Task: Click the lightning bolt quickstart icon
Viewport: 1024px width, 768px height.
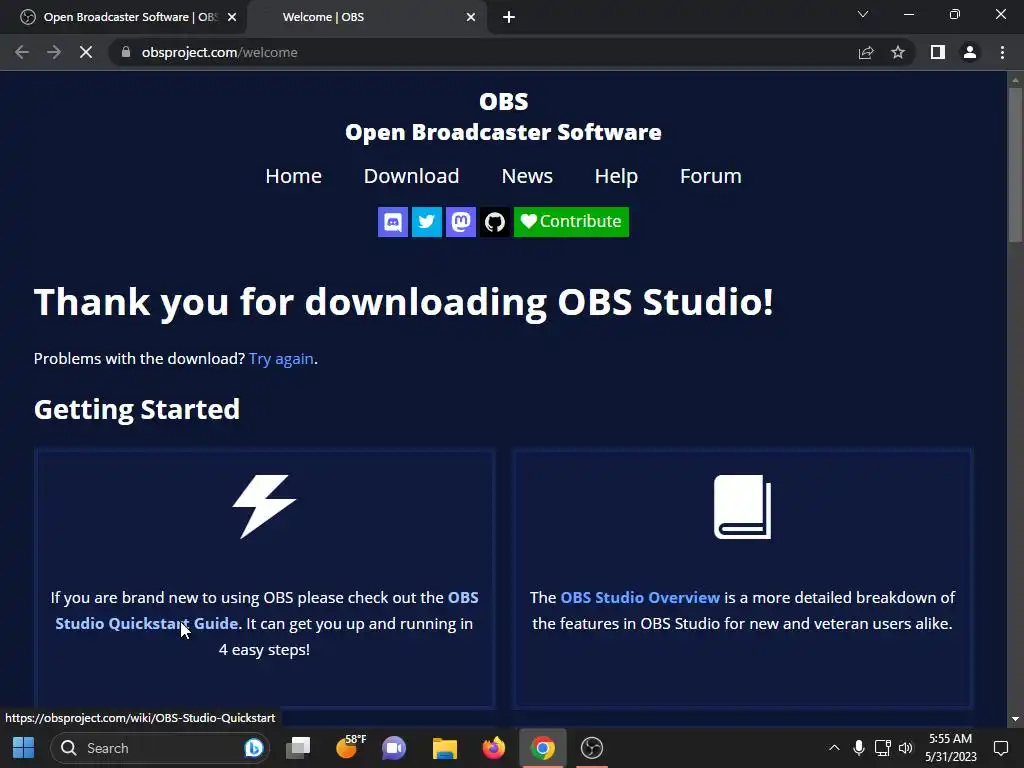Action: coord(264,507)
